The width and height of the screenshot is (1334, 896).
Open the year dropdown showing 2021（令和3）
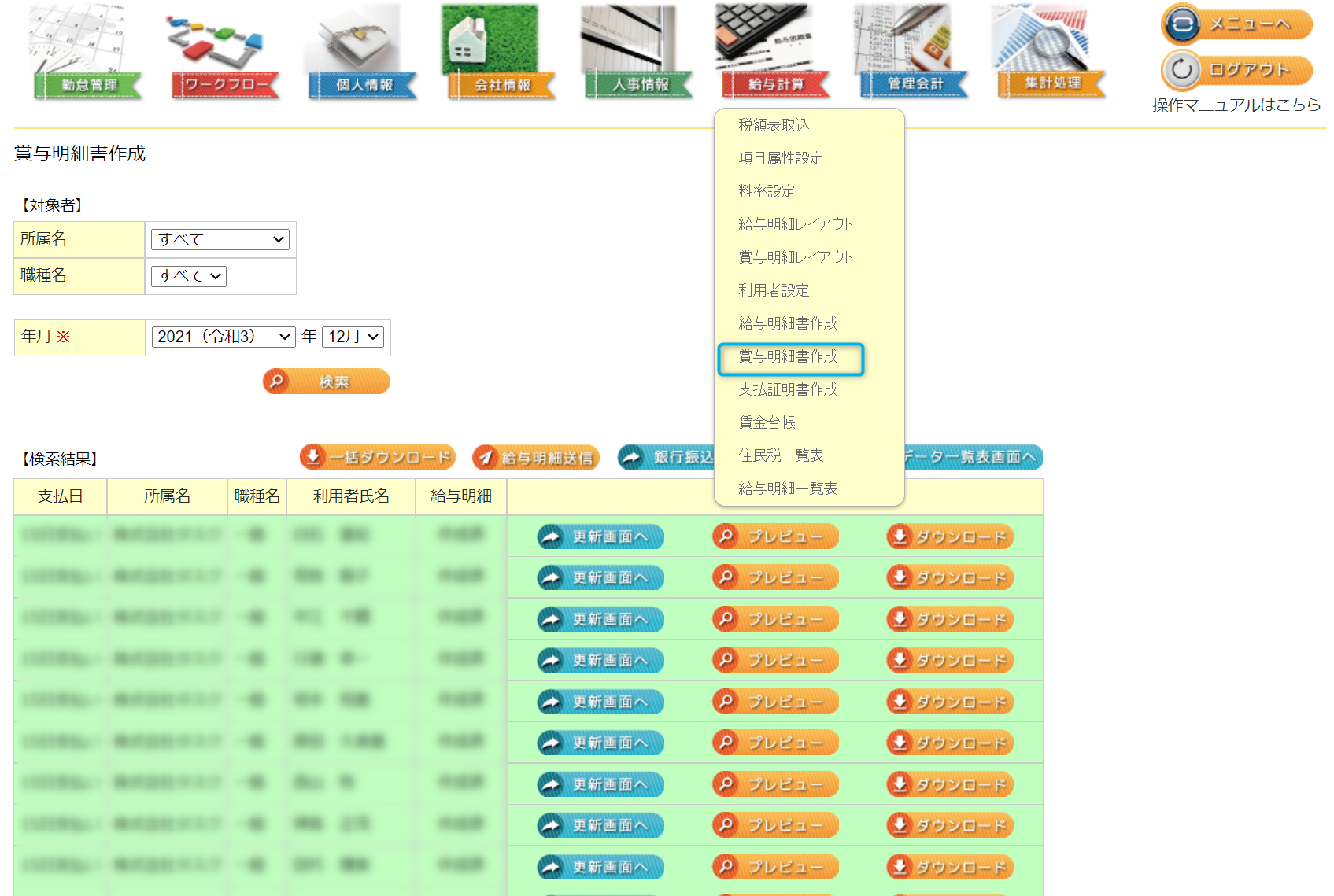click(x=224, y=337)
